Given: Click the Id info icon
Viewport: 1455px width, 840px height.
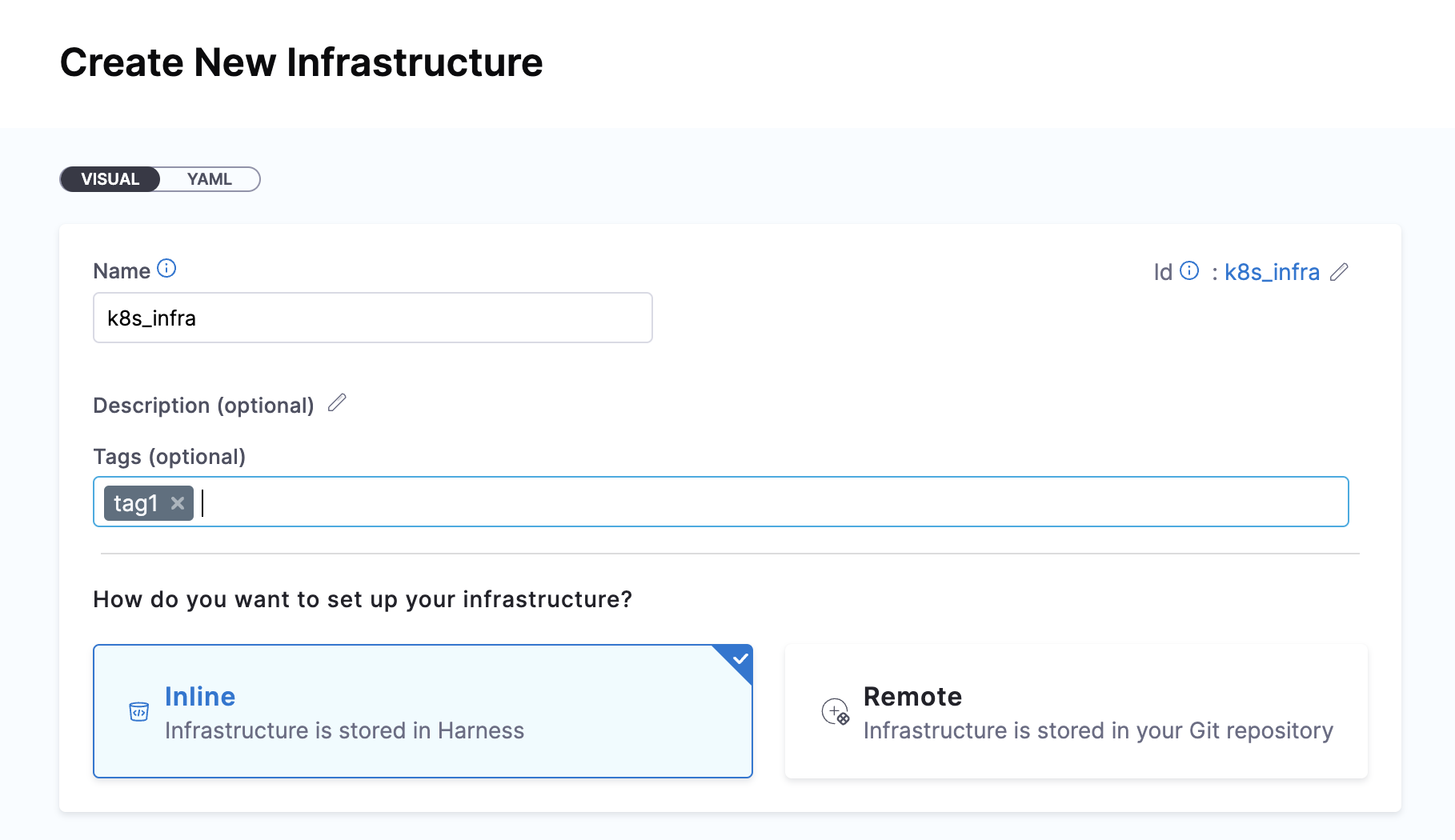Looking at the screenshot, I should (1190, 270).
